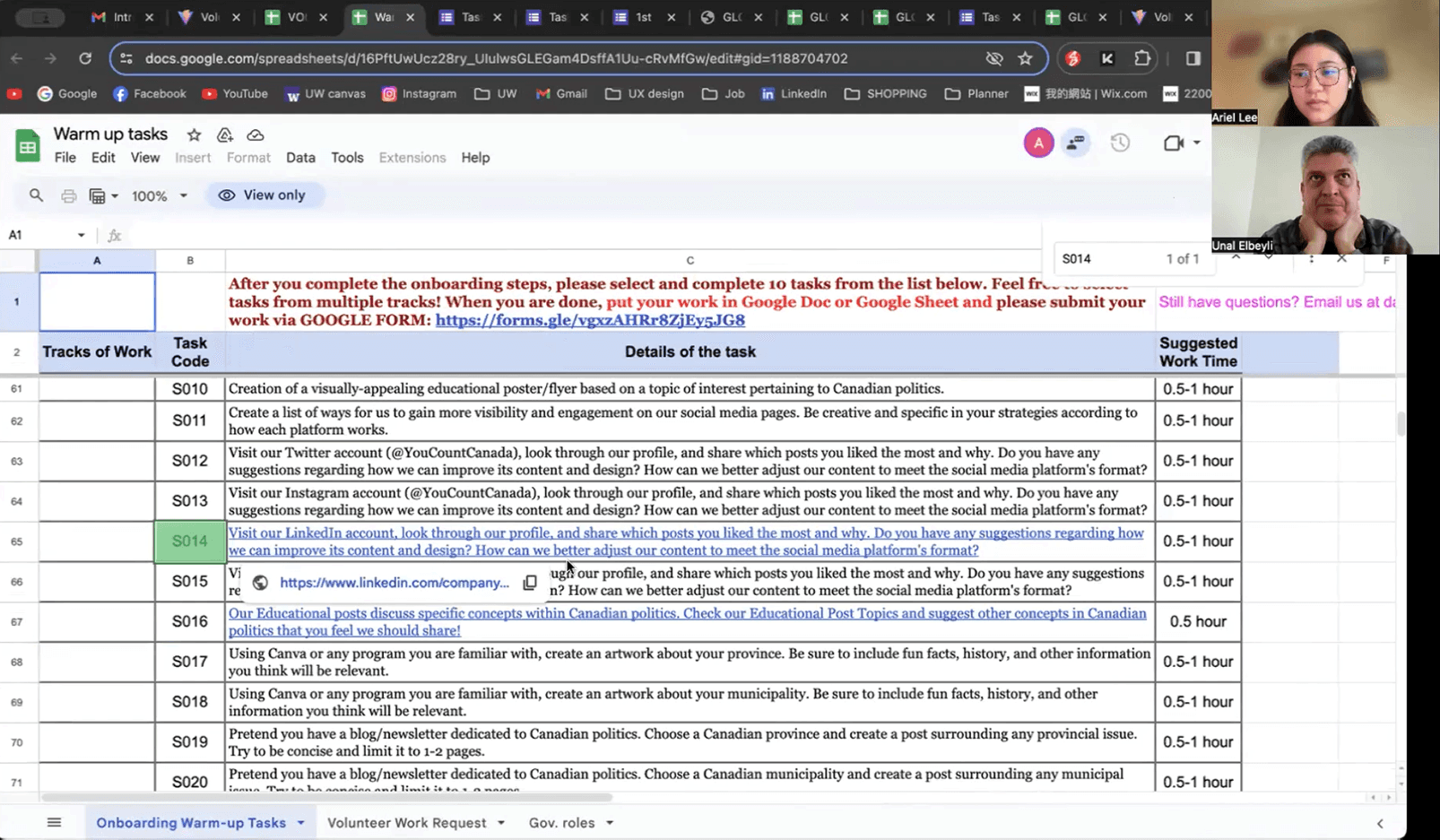Image resolution: width=1440 pixels, height=840 pixels.
Task: Open the browser side panel icon
Action: click(1193, 58)
